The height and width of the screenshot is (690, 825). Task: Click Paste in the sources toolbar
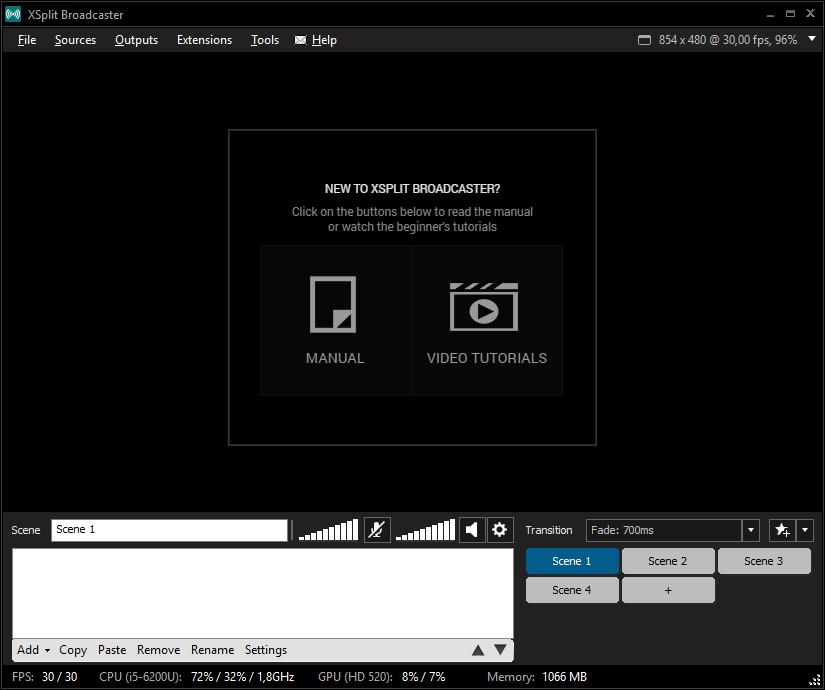tap(112, 650)
